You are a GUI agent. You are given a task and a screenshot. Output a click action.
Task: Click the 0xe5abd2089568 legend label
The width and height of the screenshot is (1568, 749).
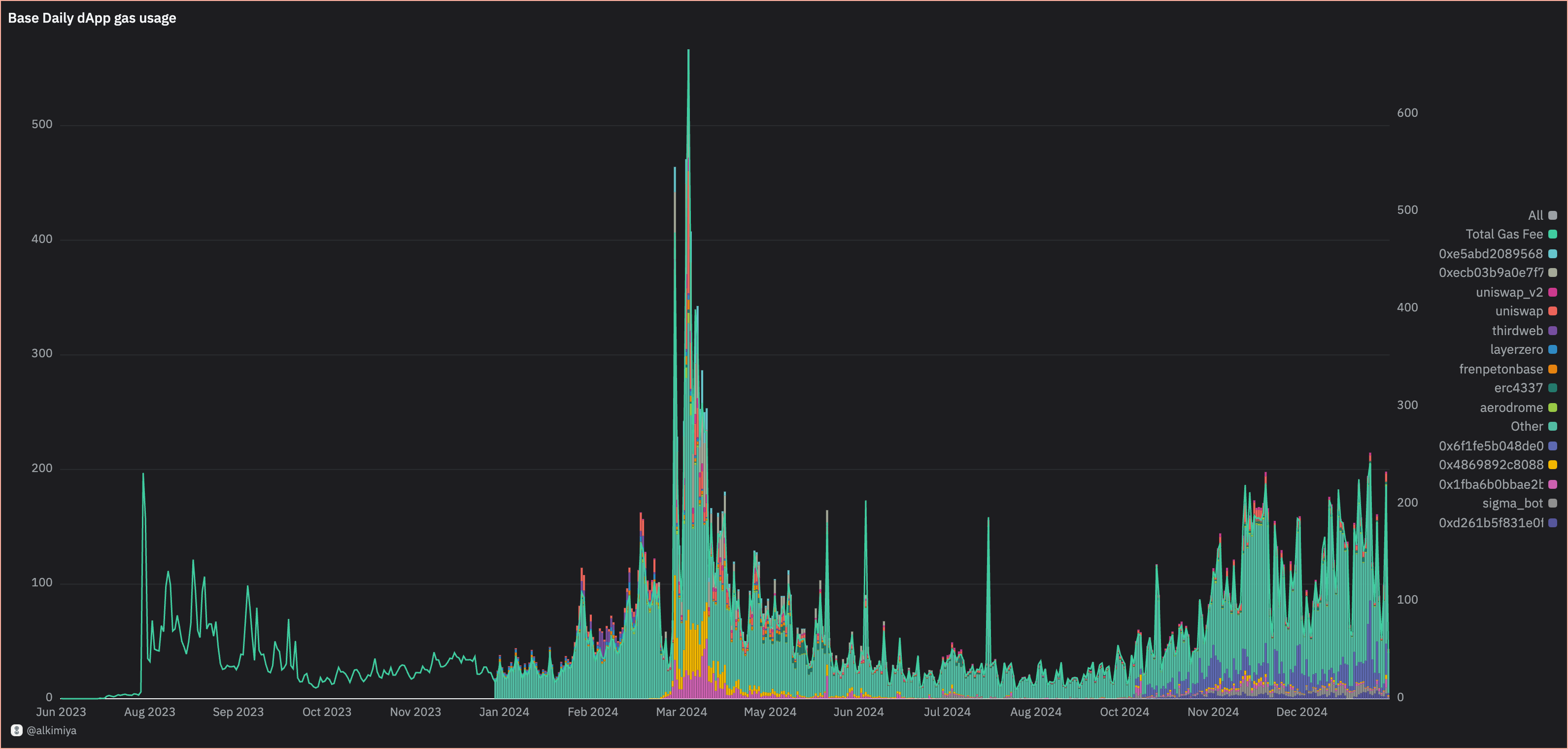point(1490,254)
